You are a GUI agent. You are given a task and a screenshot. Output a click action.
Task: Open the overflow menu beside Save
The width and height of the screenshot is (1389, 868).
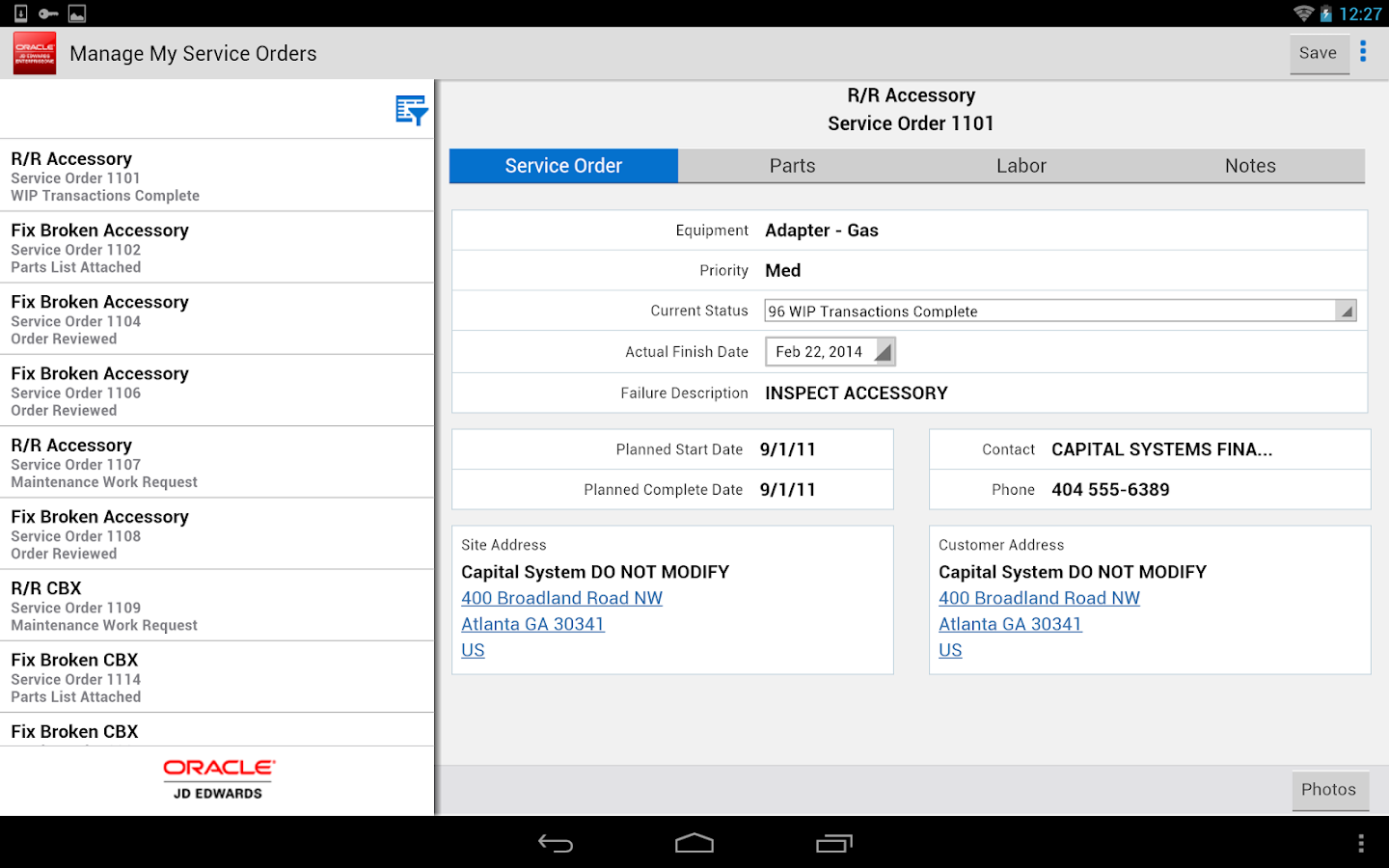coord(1363,52)
